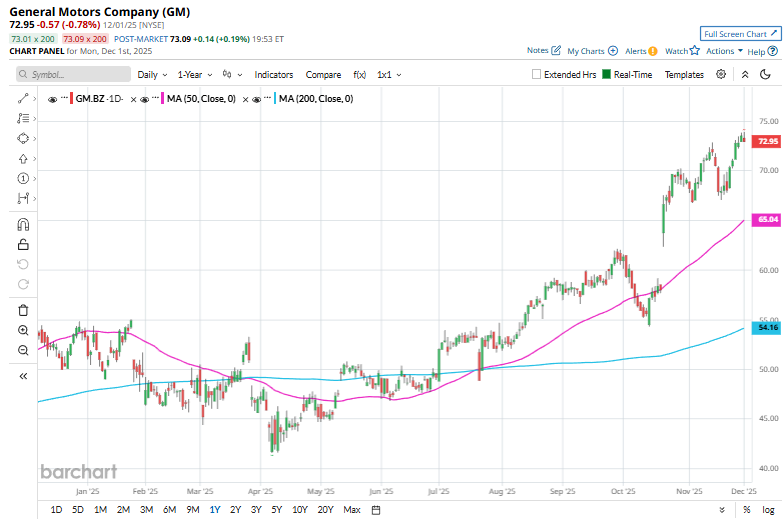Select the 6M time range
The image size is (783, 527).
[x=169, y=510]
